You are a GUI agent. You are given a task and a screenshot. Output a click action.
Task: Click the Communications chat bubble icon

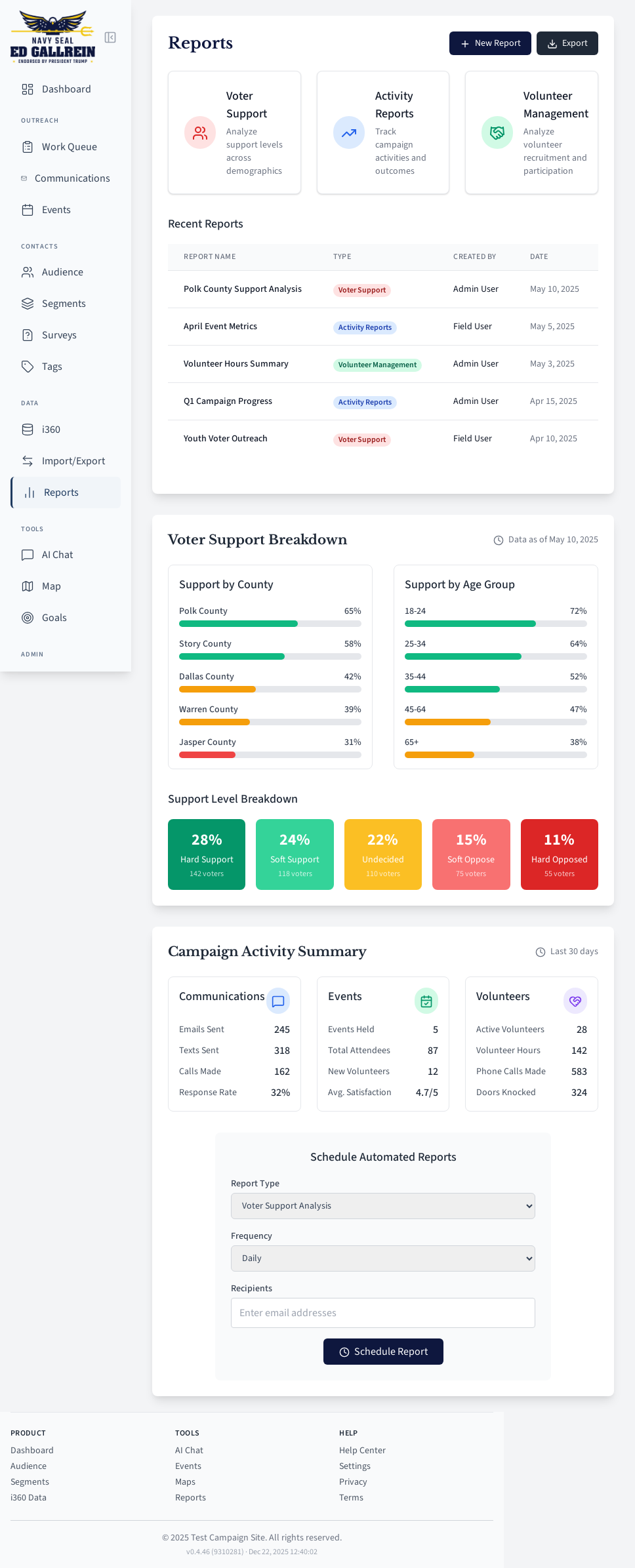278,1001
